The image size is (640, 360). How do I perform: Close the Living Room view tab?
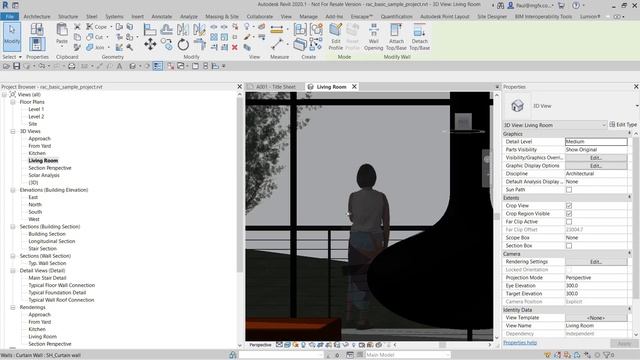click(x=354, y=87)
